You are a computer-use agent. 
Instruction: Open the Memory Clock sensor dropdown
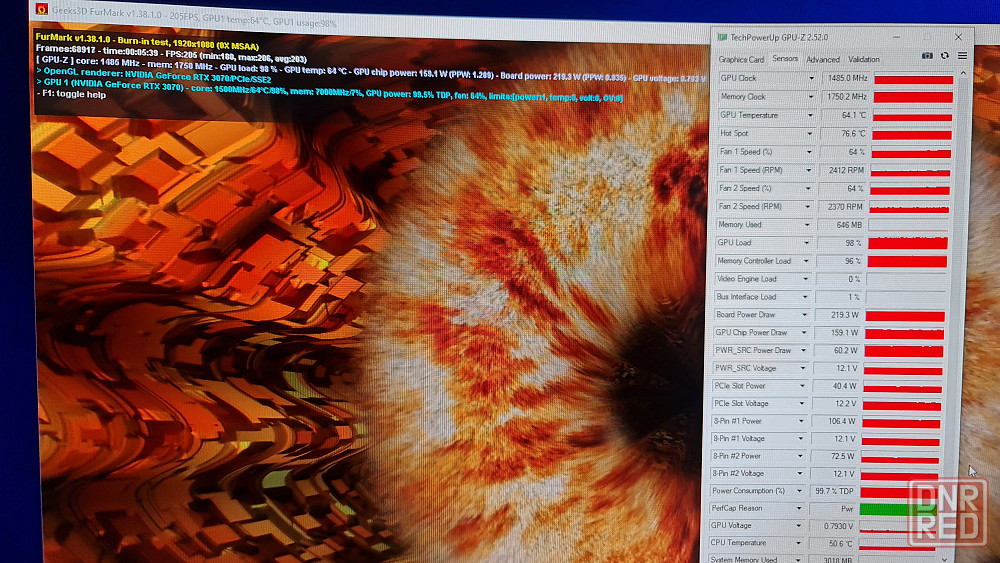[x=811, y=97]
